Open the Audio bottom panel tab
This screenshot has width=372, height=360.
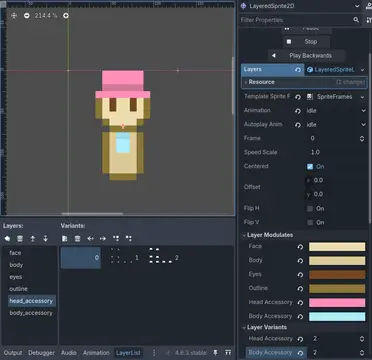(x=69, y=353)
